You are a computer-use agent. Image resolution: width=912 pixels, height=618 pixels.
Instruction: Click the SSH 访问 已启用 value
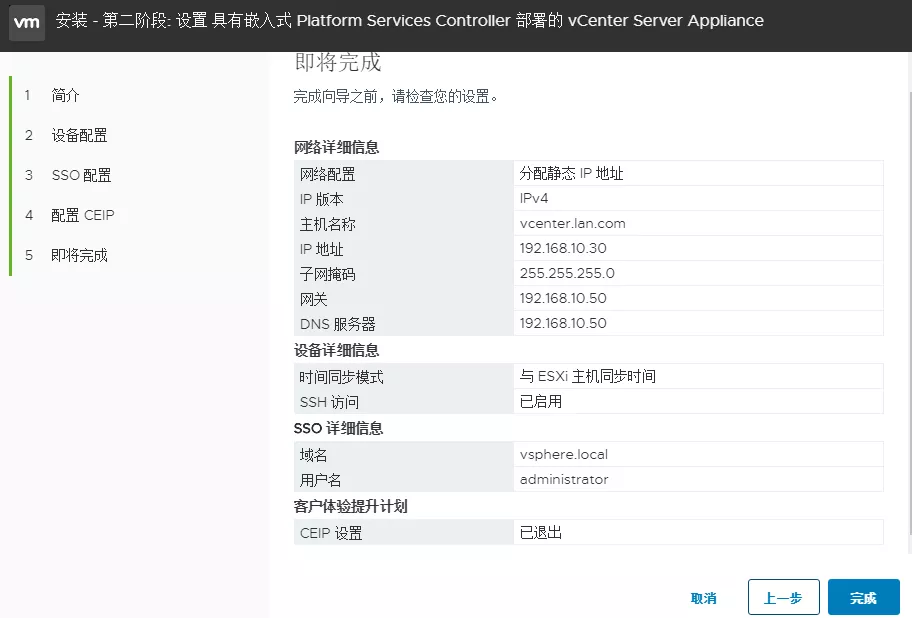click(541, 401)
